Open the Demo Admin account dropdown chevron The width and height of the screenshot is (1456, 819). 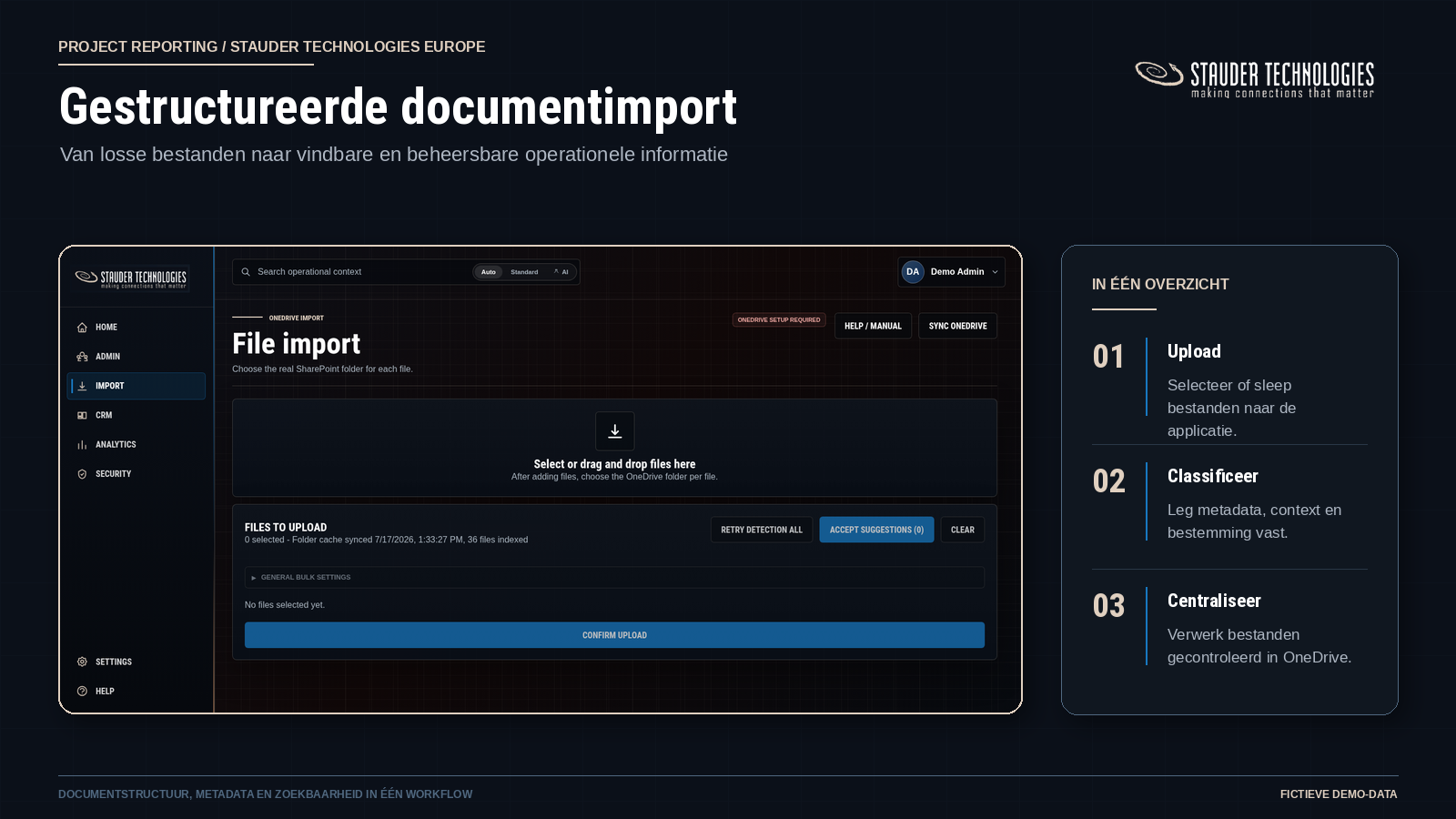995,272
